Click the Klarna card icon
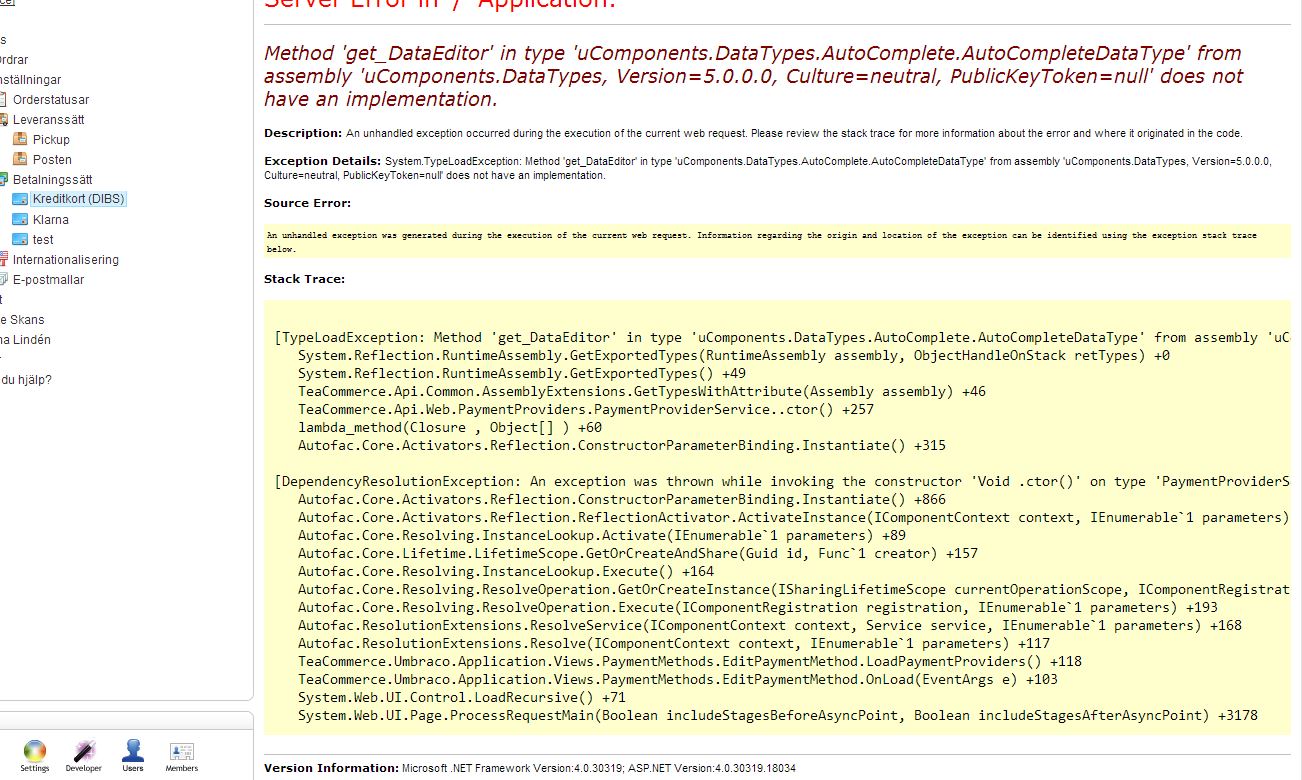This screenshot has height=780, width=1302. pyautogui.click(x=20, y=219)
